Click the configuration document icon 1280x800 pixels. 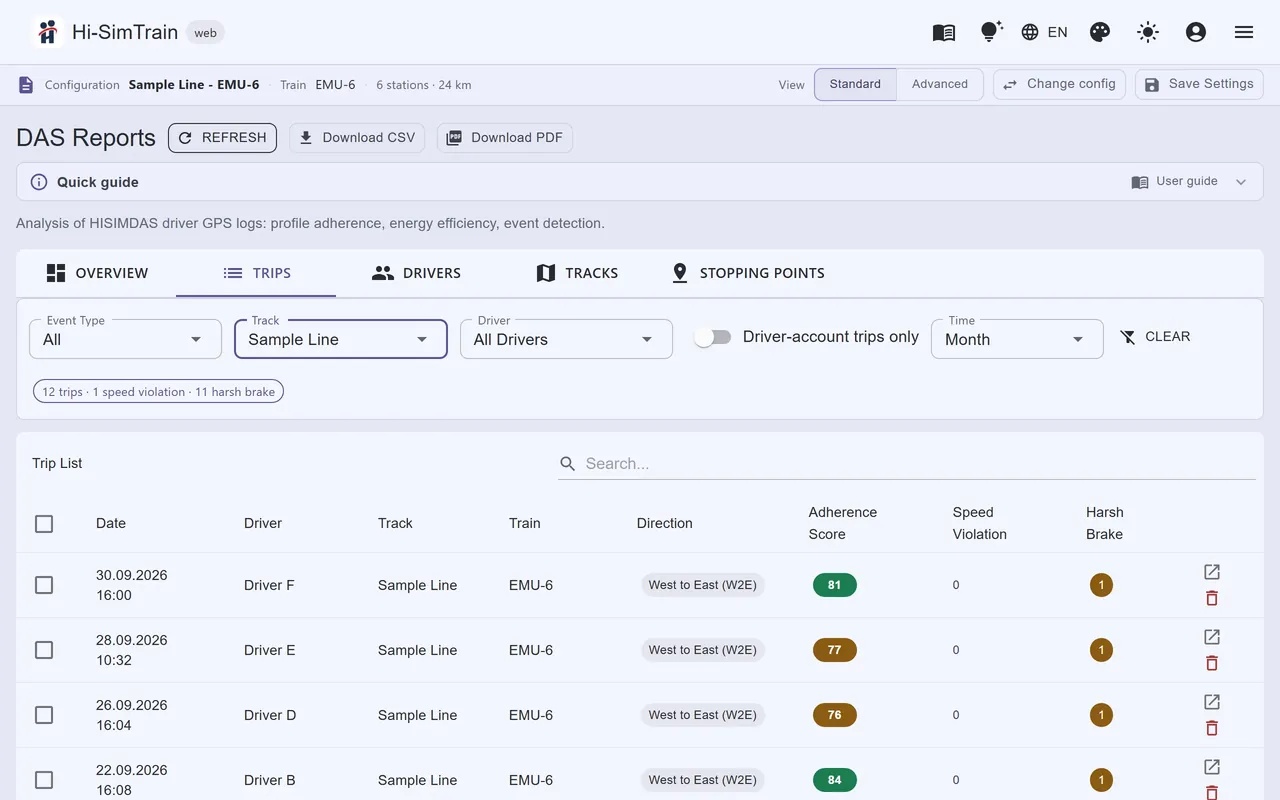tap(26, 85)
